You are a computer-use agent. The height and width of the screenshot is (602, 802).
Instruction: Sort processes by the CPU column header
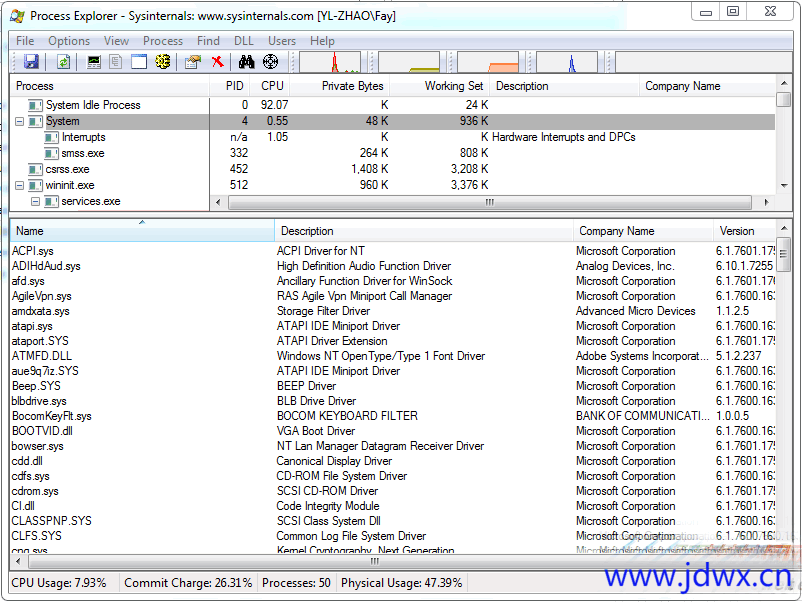click(272, 86)
